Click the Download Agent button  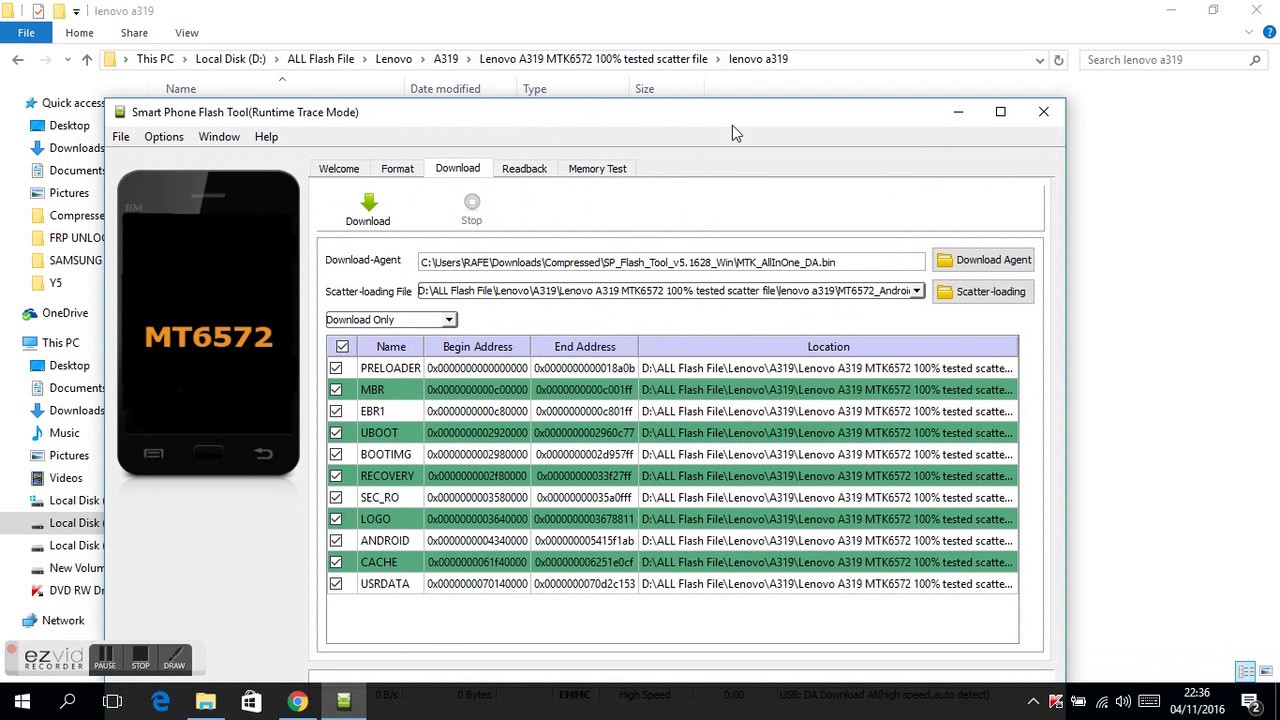983,260
